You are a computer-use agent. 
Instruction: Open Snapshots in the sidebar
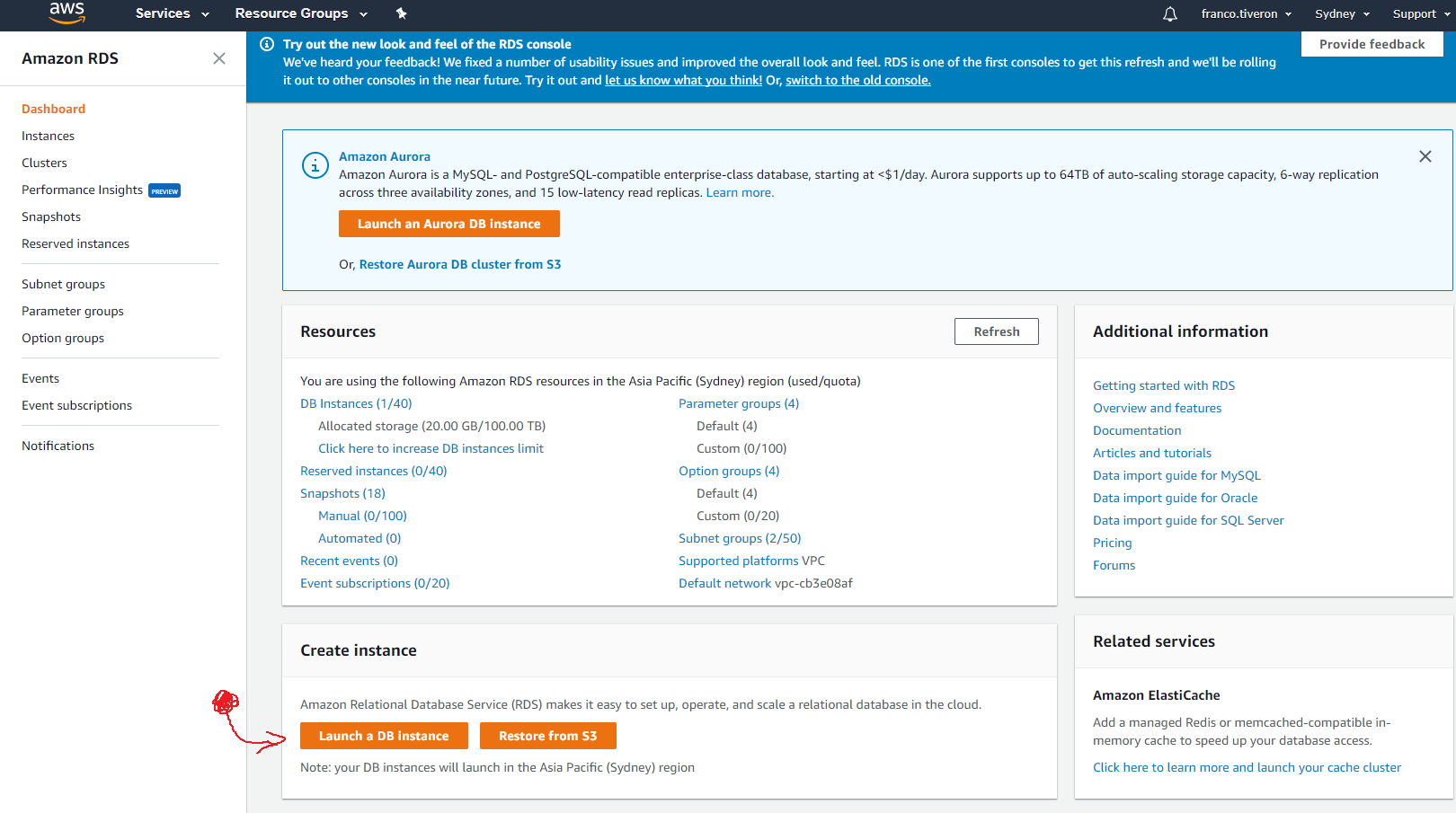point(51,217)
